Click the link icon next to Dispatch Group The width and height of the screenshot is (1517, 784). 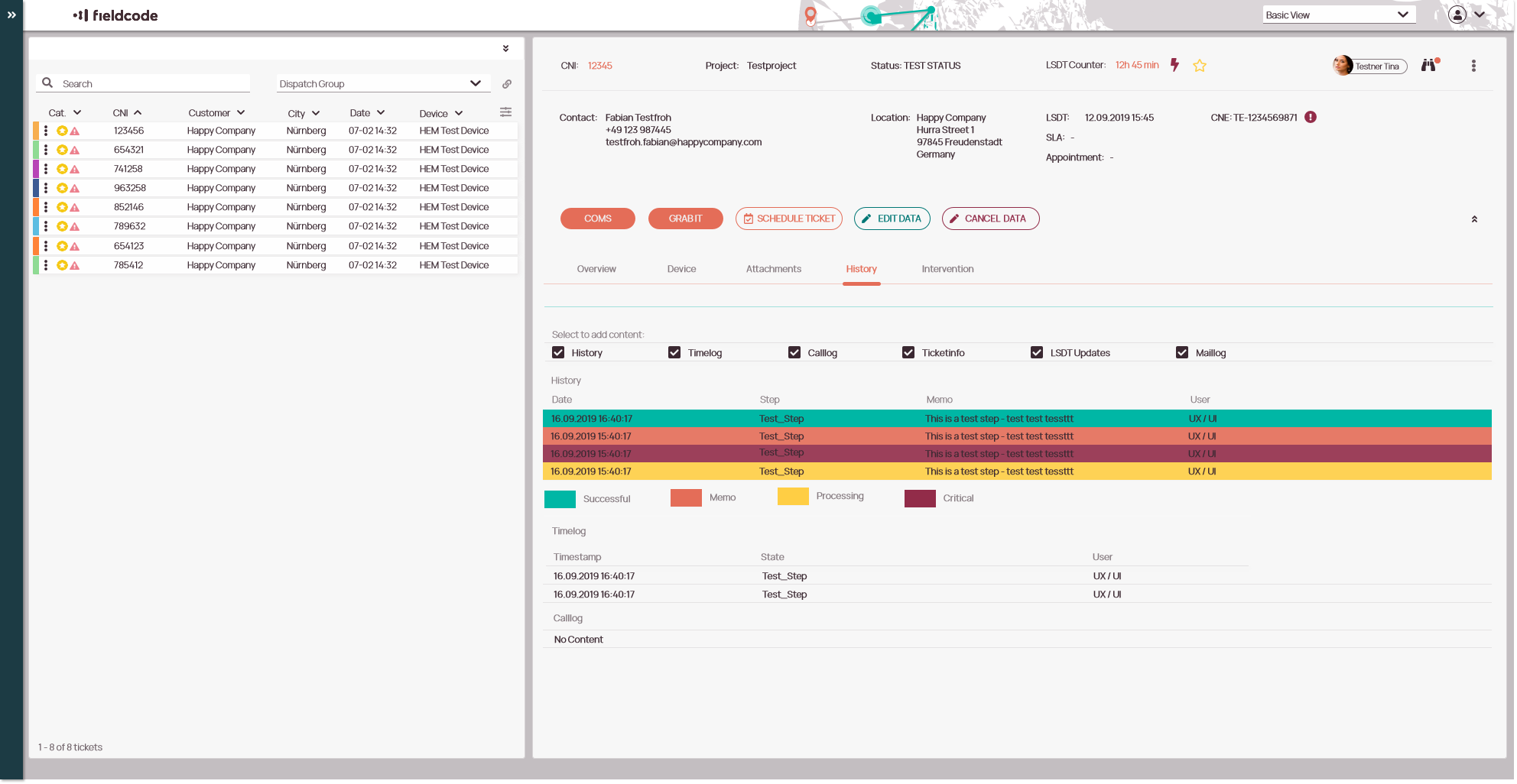click(x=506, y=83)
